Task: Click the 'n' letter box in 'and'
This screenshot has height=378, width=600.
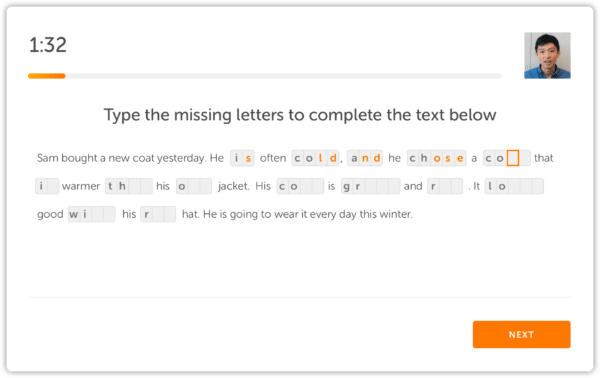Action: point(365,158)
